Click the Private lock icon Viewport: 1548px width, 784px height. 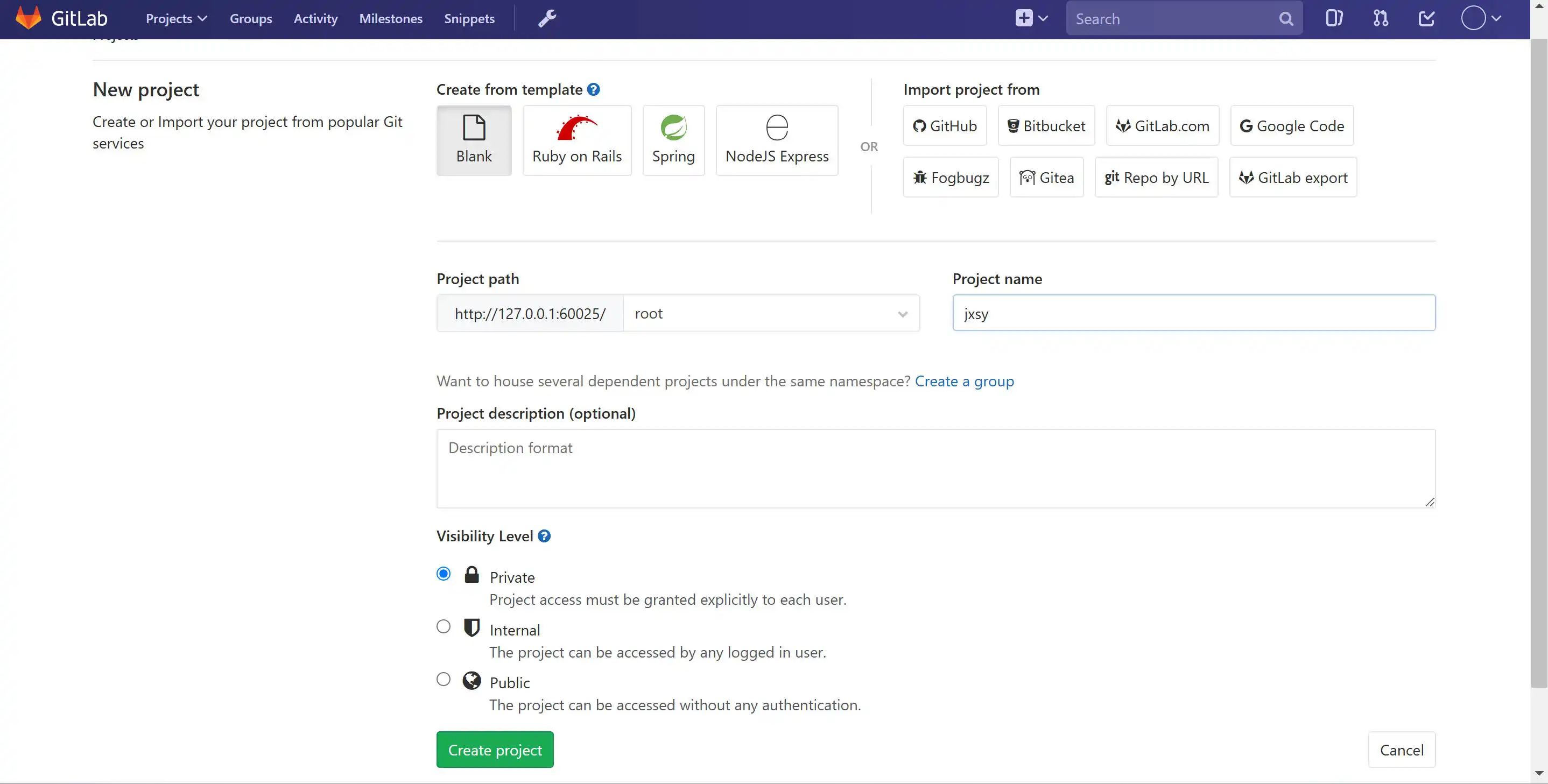[x=472, y=574]
